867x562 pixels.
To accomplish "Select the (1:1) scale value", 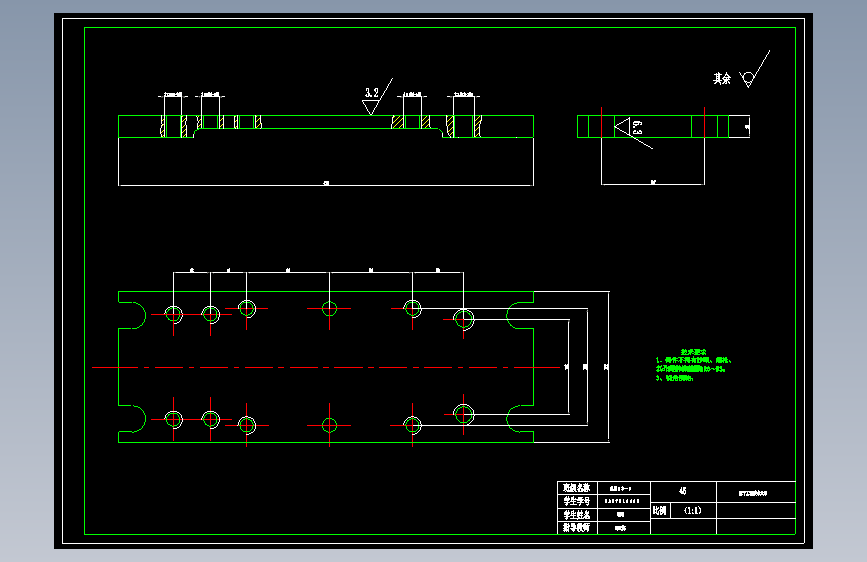I will point(692,510).
